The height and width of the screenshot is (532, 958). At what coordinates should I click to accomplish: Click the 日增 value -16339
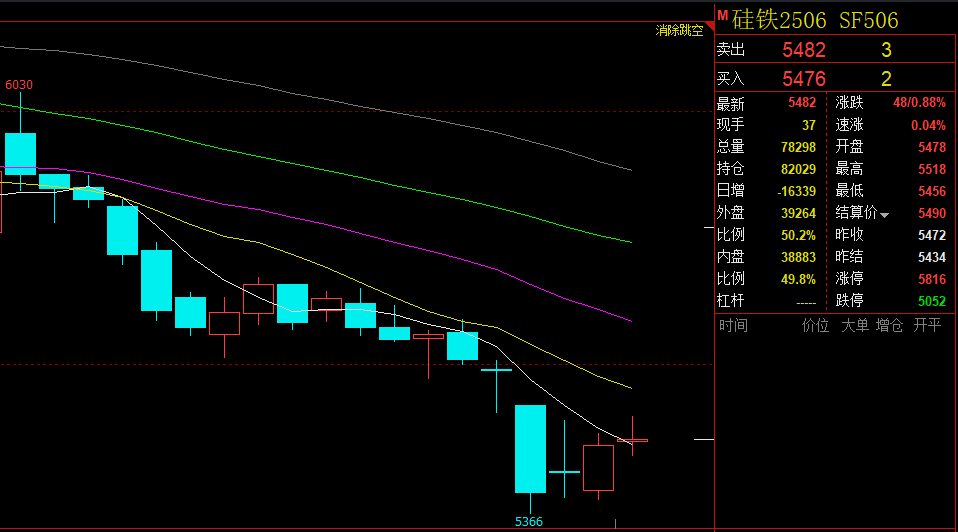[796, 191]
